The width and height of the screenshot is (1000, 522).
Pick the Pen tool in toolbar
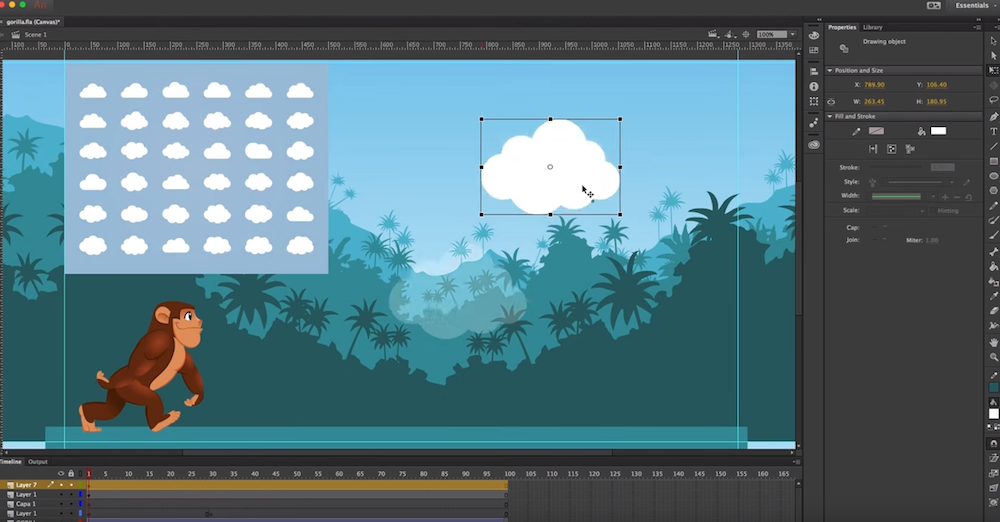pyautogui.click(x=993, y=116)
